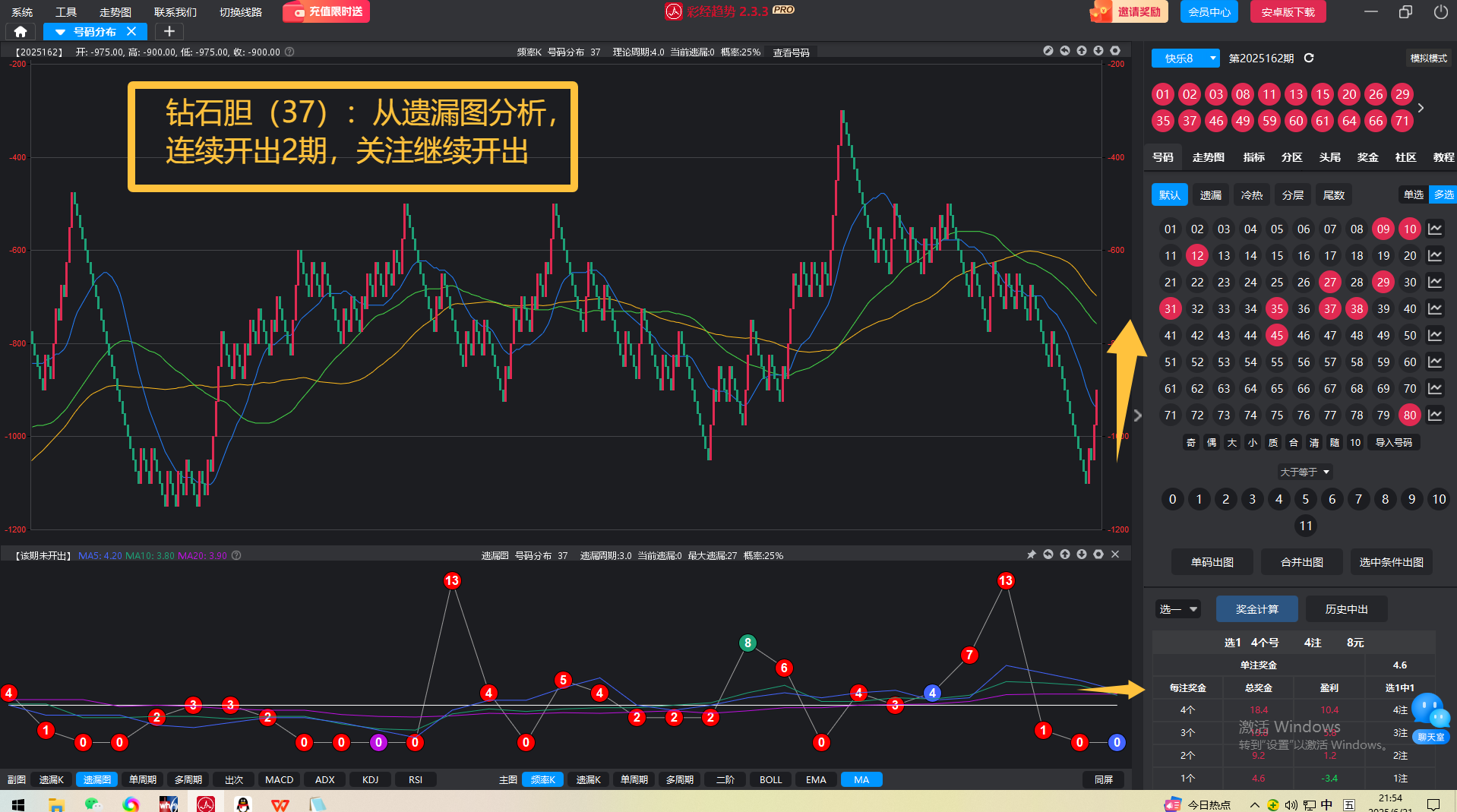Open the 工具 menu
The width and height of the screenshot is (1457, 812).
point(66,11)
